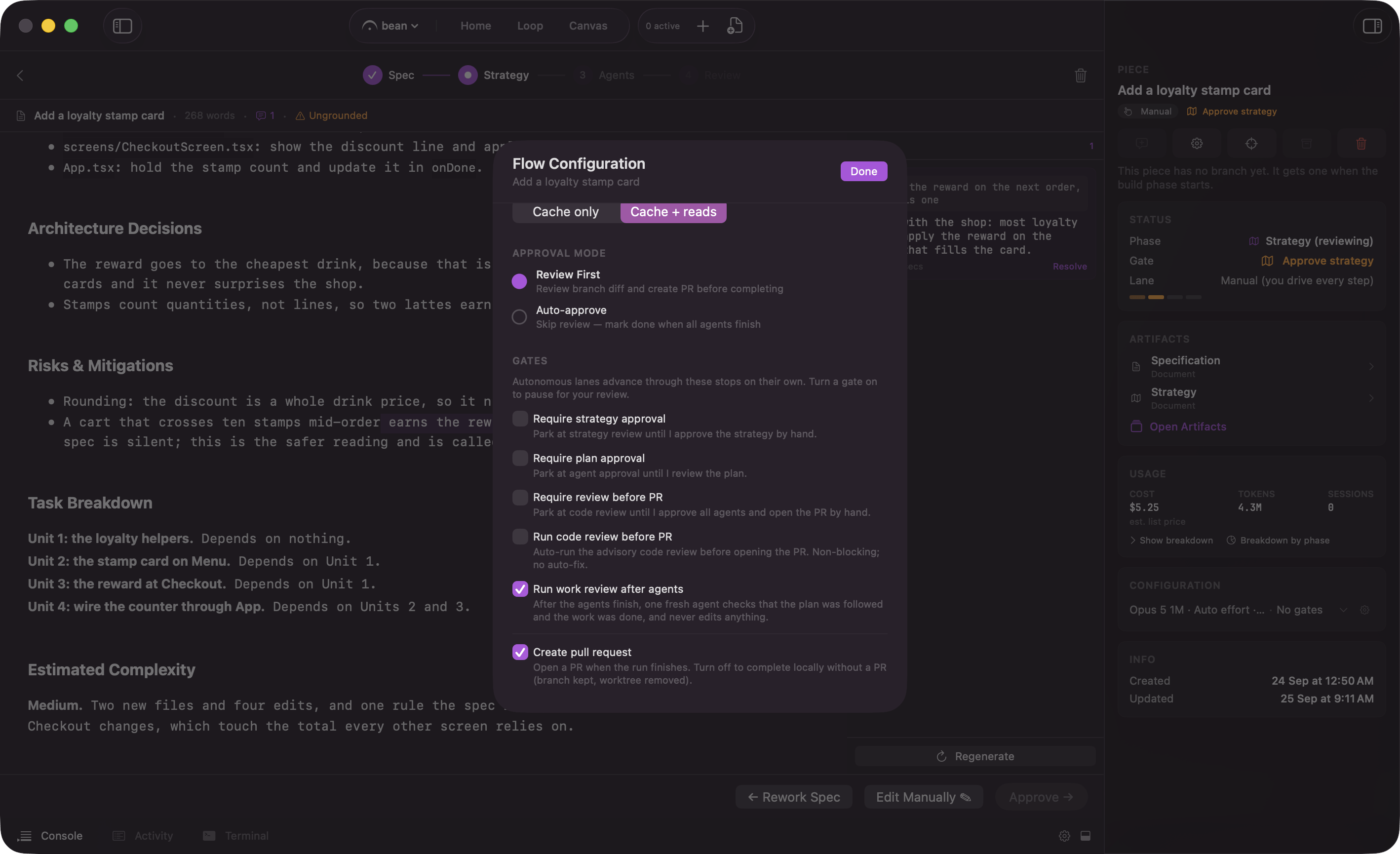Click the Regenerate button
Image resolution: width=1400 pixels, height=854 pixels.
pyautogui.click(x=974, y=757)
